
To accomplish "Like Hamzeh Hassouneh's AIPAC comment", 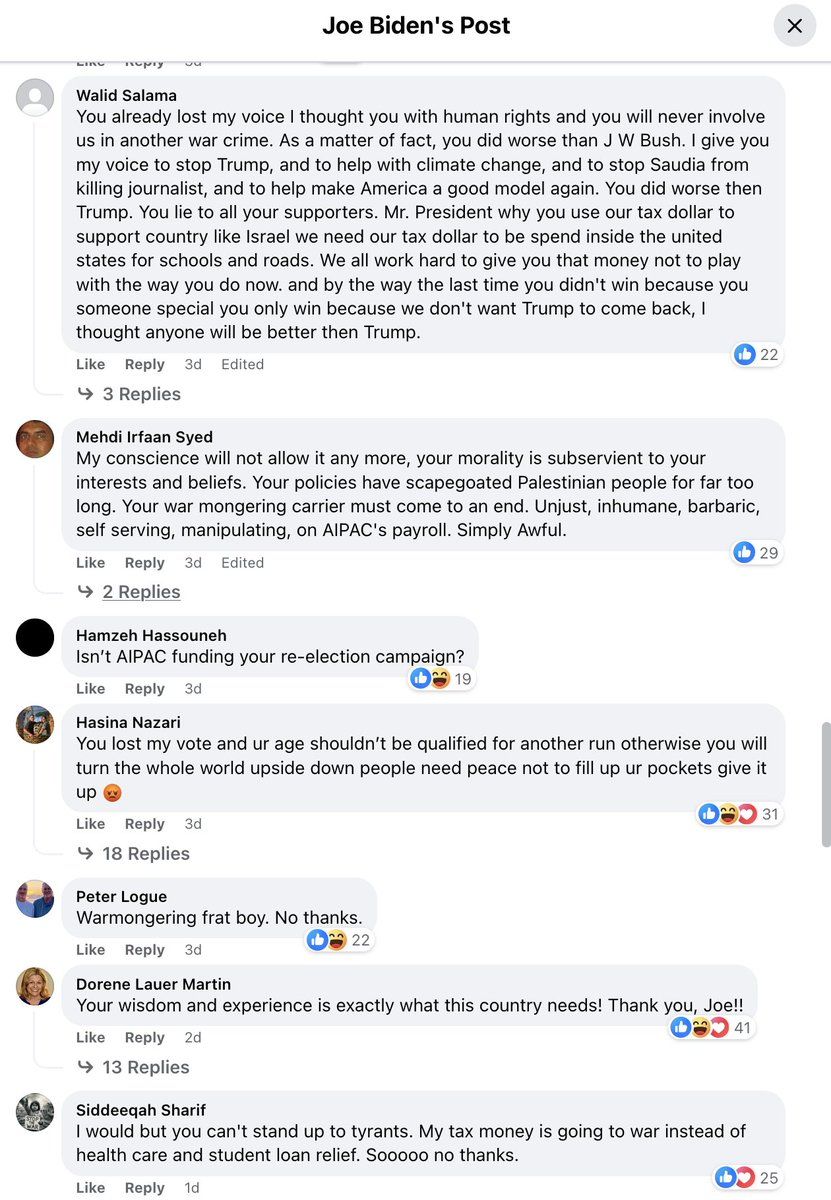I will point(90,688).
